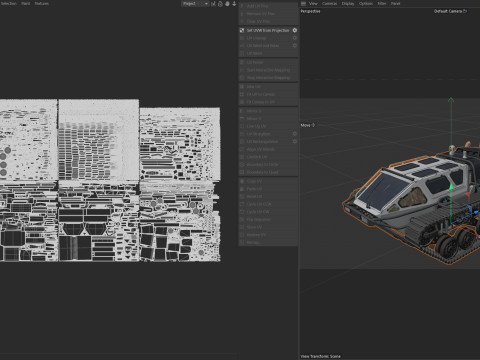Open UV Rectangularize options gear
Image resolution: width=480 pixels, height=360 pixels.
pos(295,142)
